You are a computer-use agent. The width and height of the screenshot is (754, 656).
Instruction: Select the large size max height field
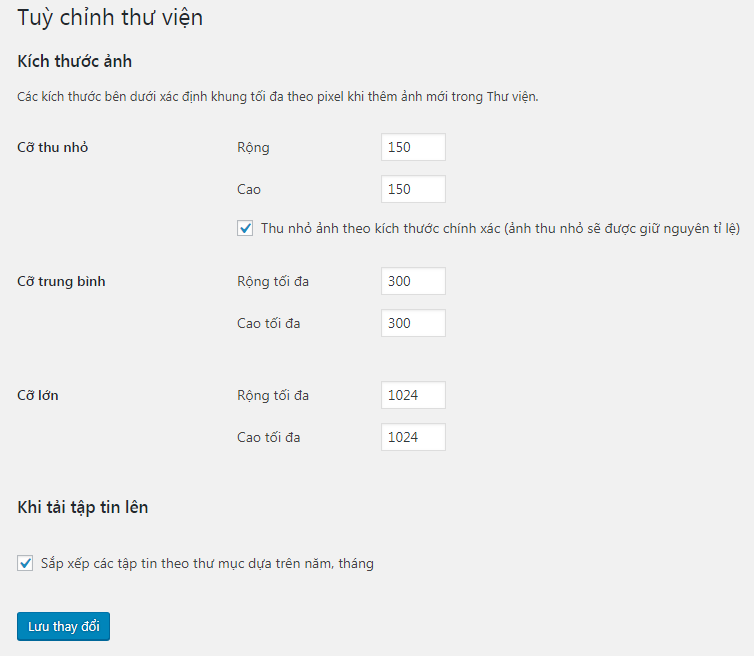413,437
